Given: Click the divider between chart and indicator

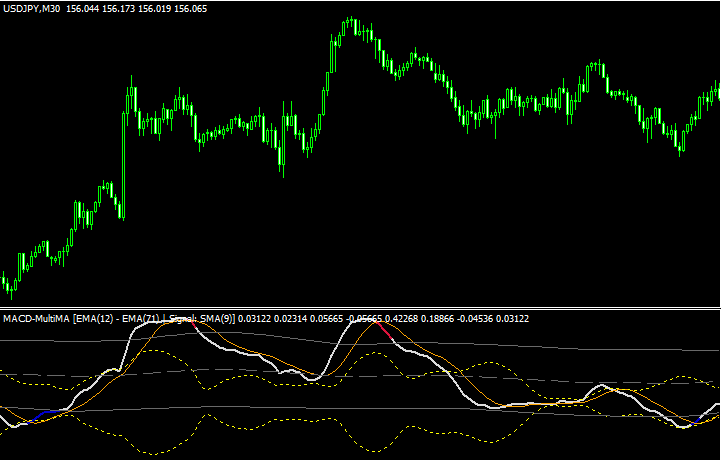Looking at the screenshot, I should [x=360, y=309].
